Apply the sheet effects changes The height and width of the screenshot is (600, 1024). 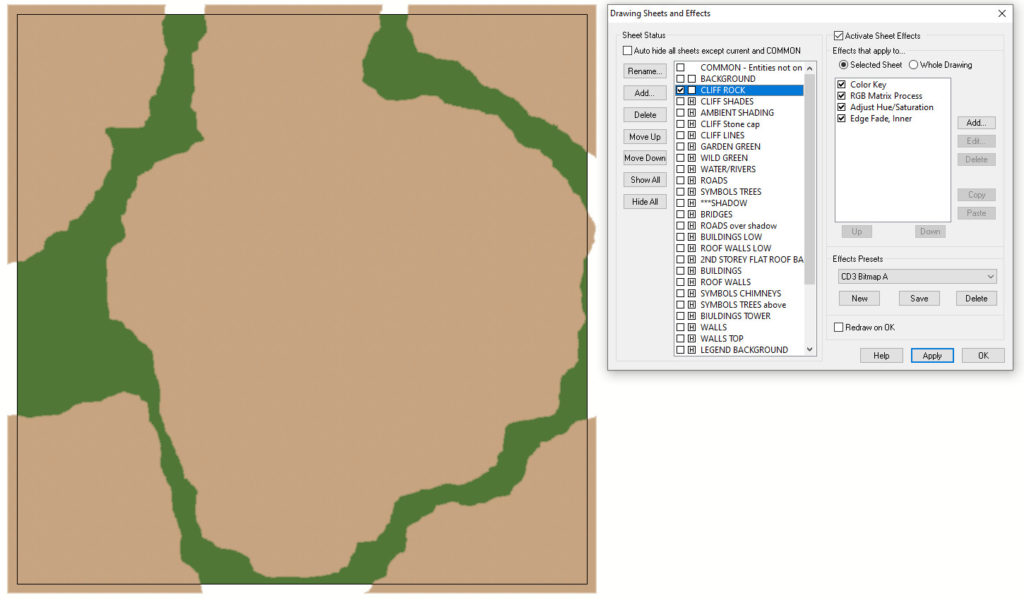tap(931, 355)
